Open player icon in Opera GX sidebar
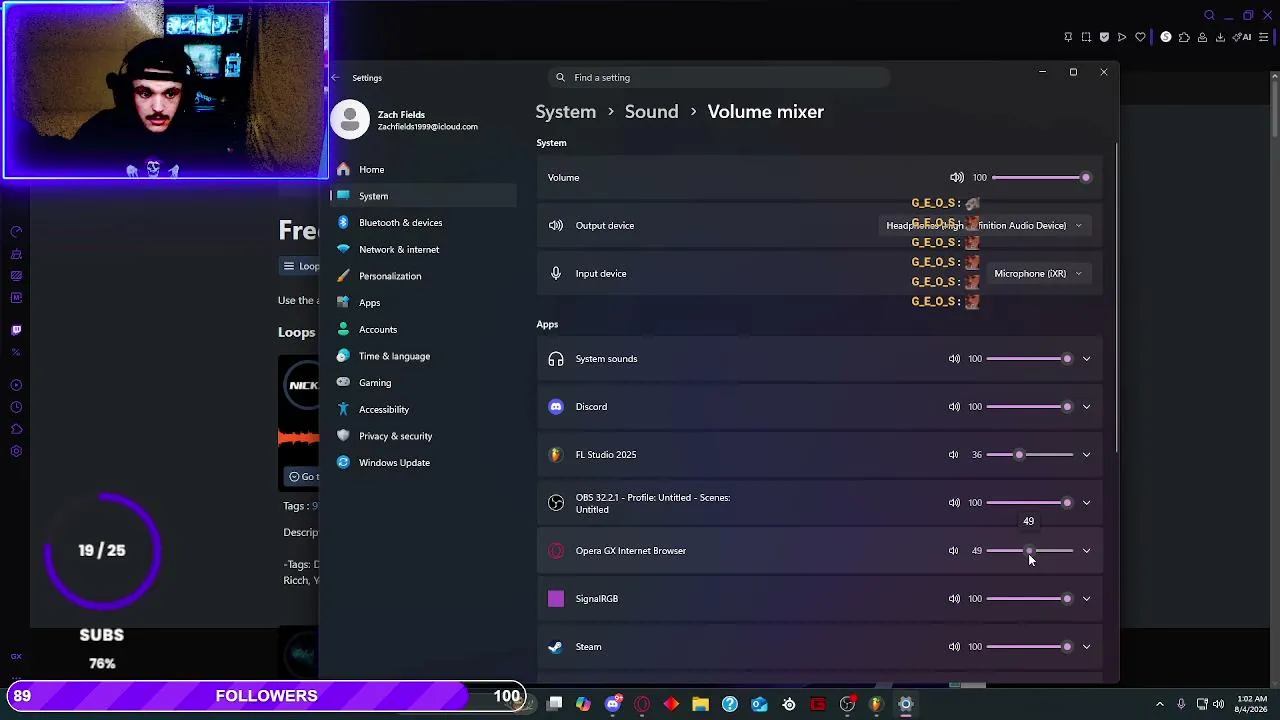1280x720 pixels. pyautogui.click(x=16, y=385)
